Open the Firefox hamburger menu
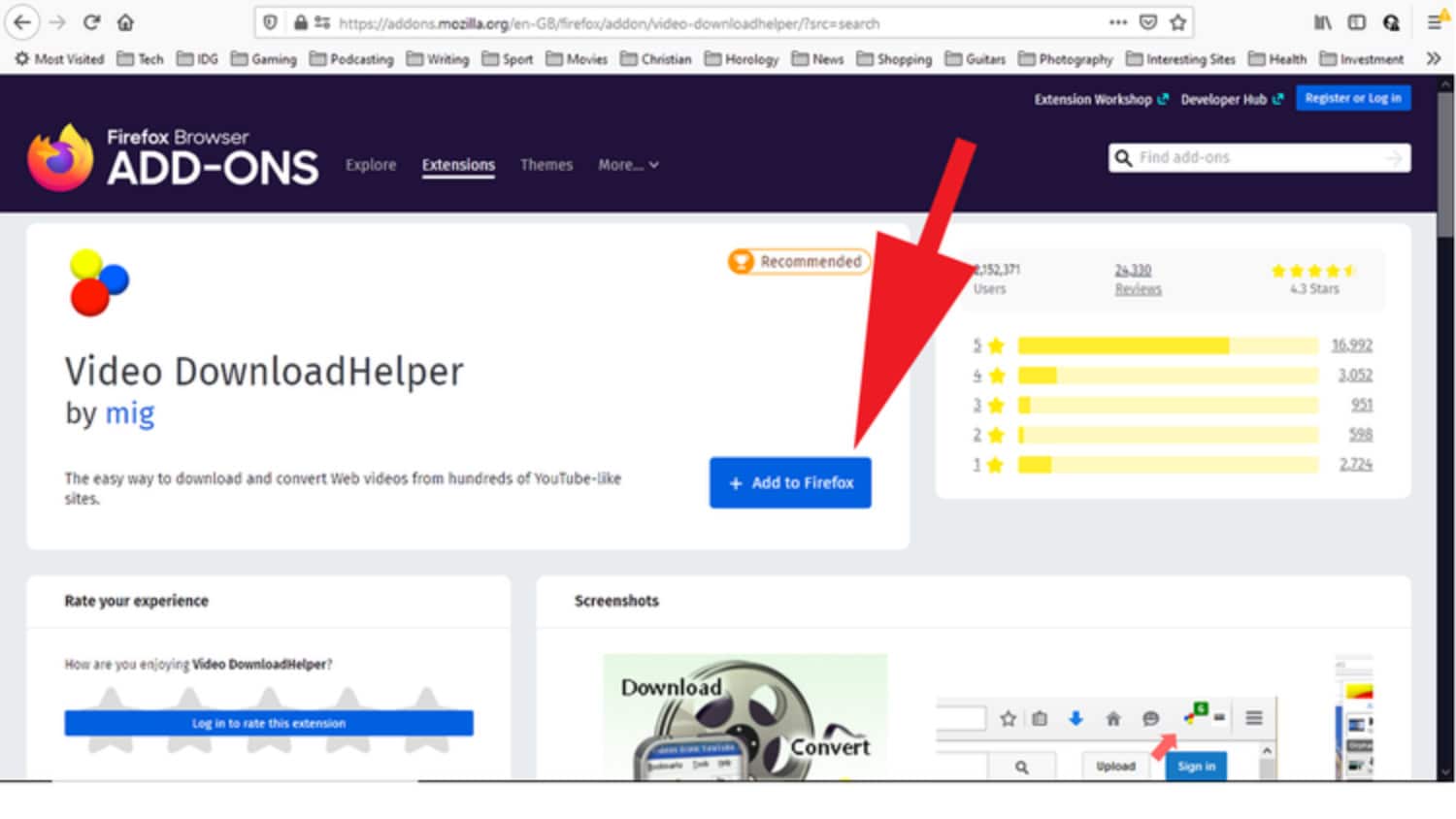The height and width of the screenshot is (819, 1456). tap(1435, 22)
